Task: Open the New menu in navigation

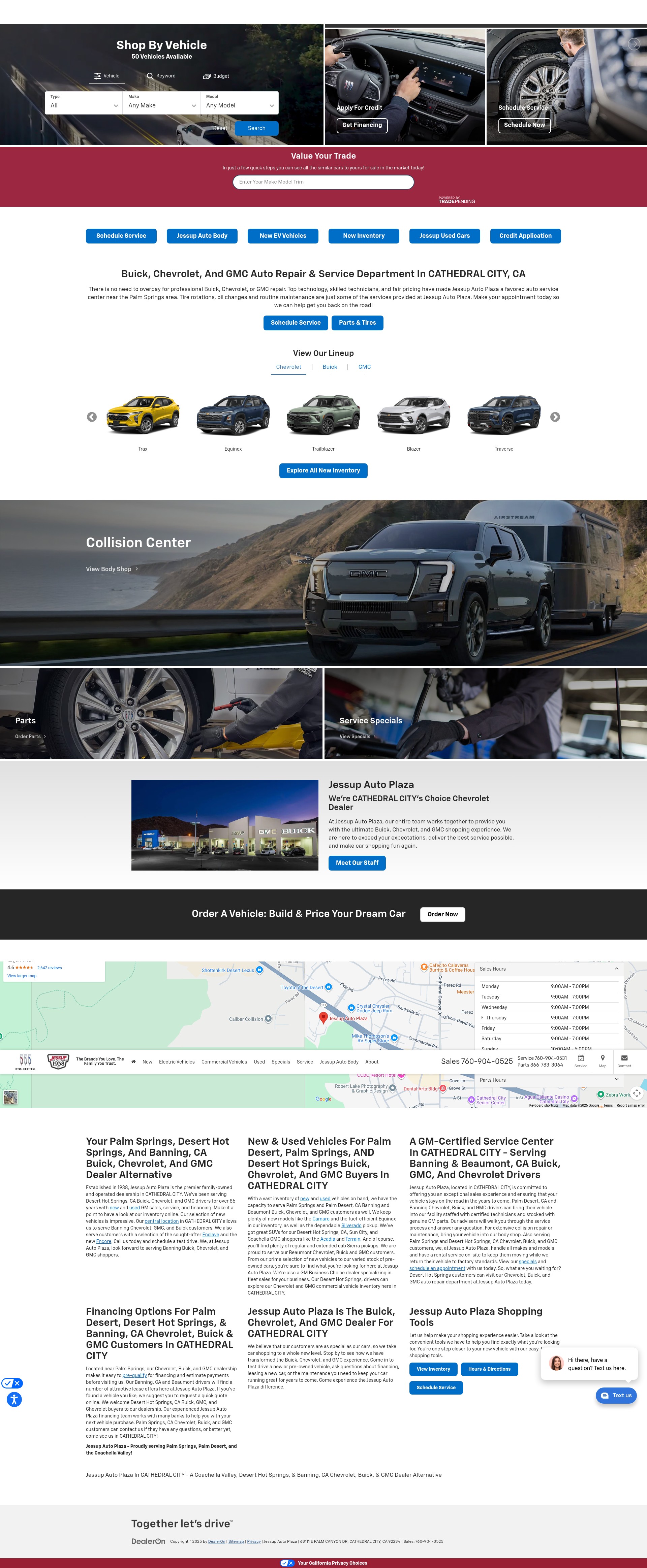Action: 148,1061
